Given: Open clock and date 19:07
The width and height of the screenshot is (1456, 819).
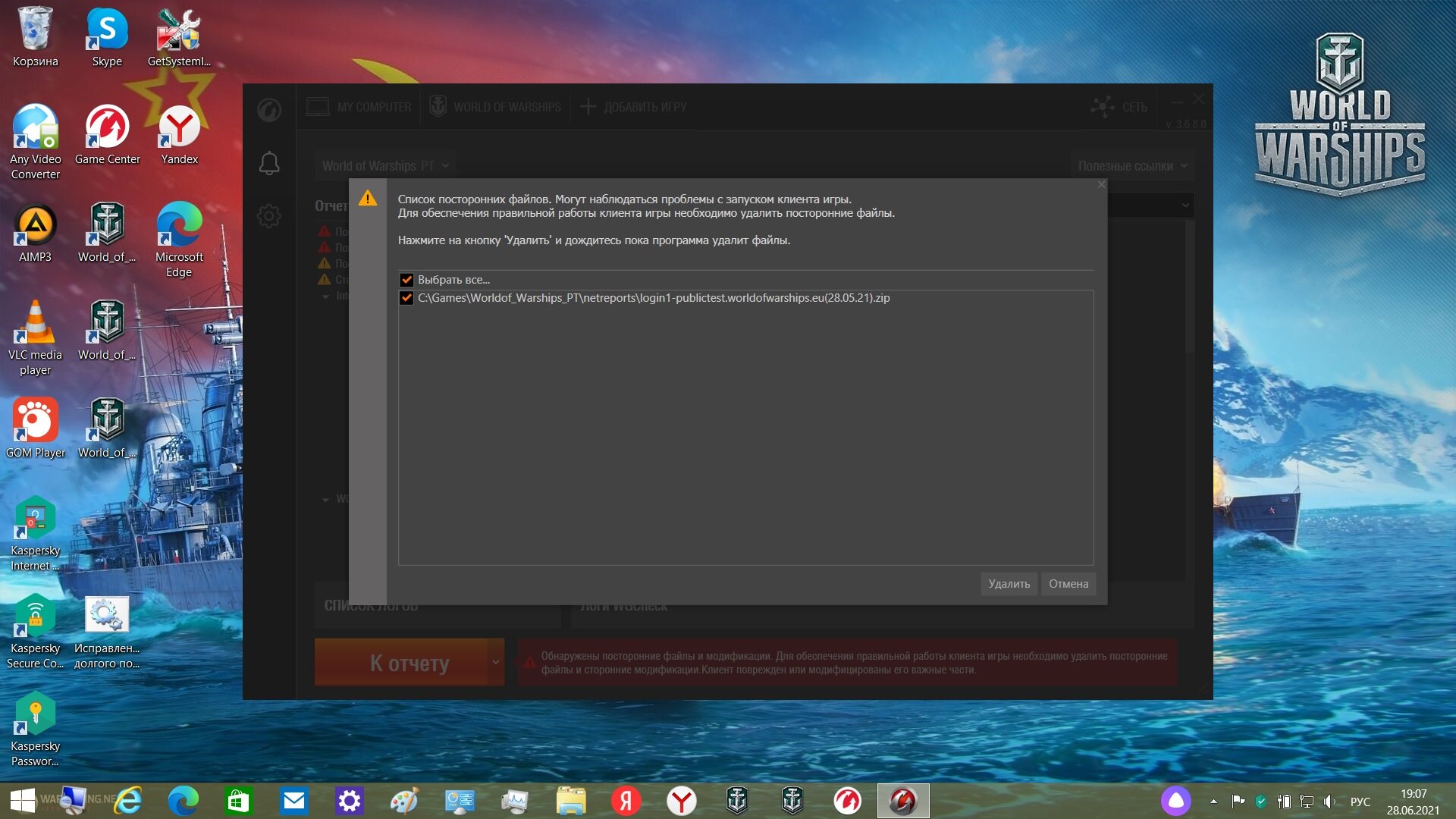Looking at the screenshot, I should click(x=1413, y=802).
